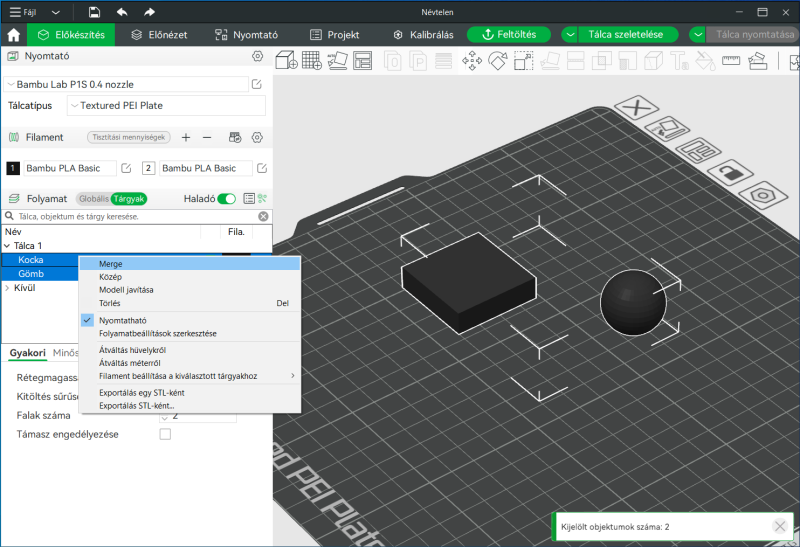Click the plate auto-orient icon on bed

coord(669,129)
